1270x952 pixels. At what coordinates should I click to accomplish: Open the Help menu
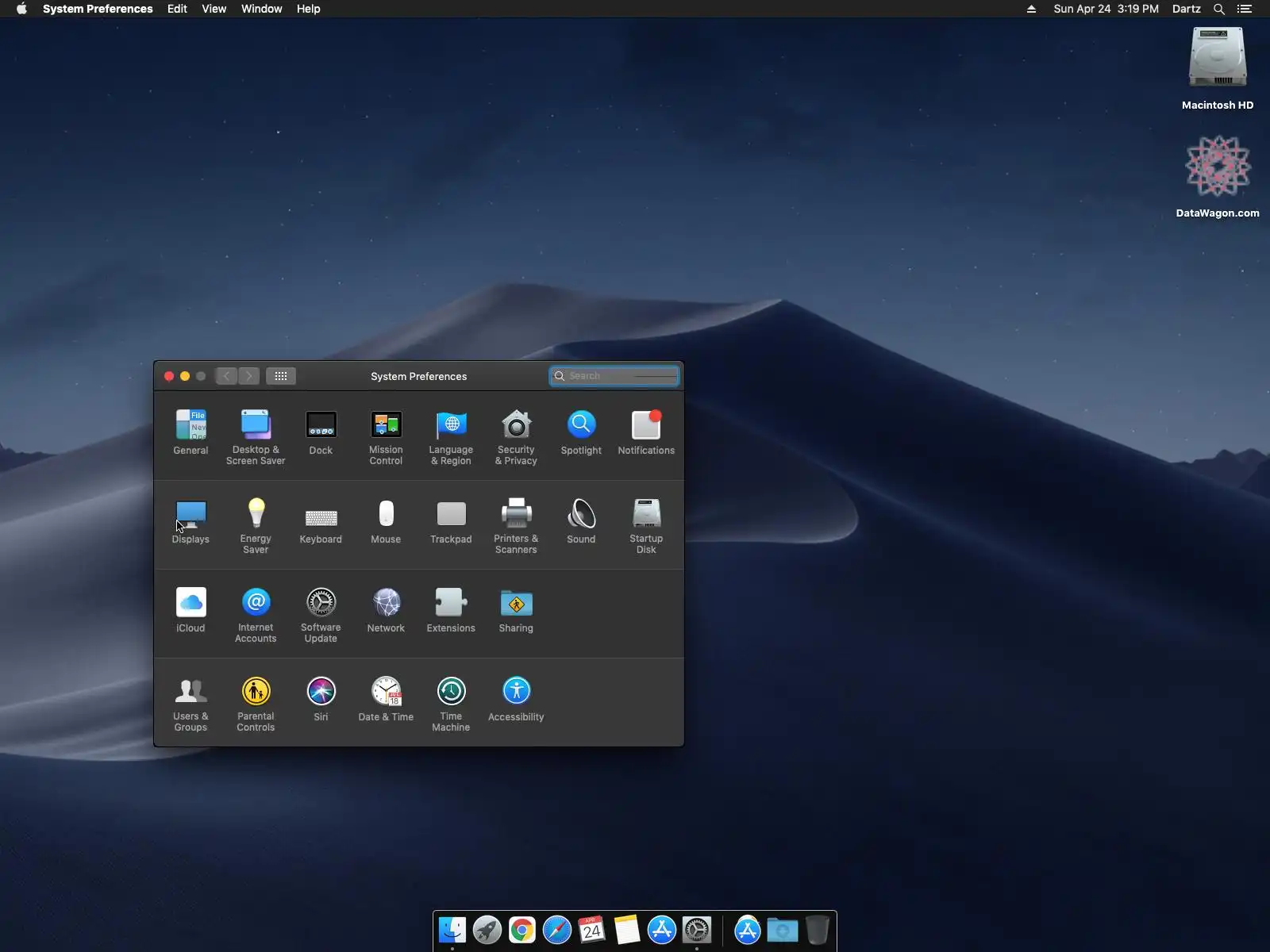coord(309,9)
